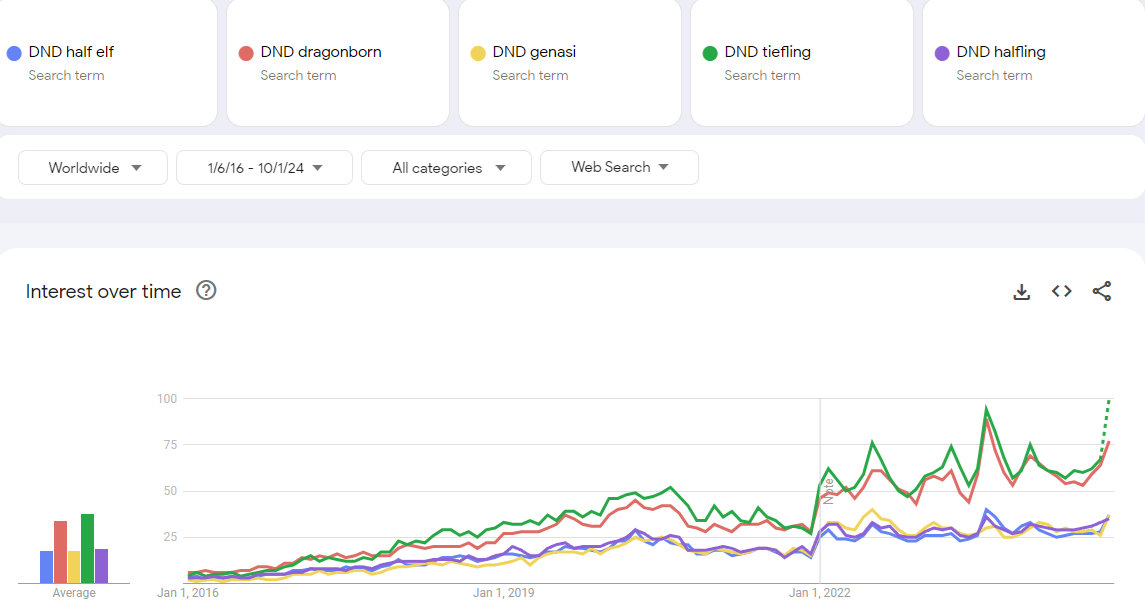Download the Interest over time data
This screenshot has width=1145, height=610.
1021,291
